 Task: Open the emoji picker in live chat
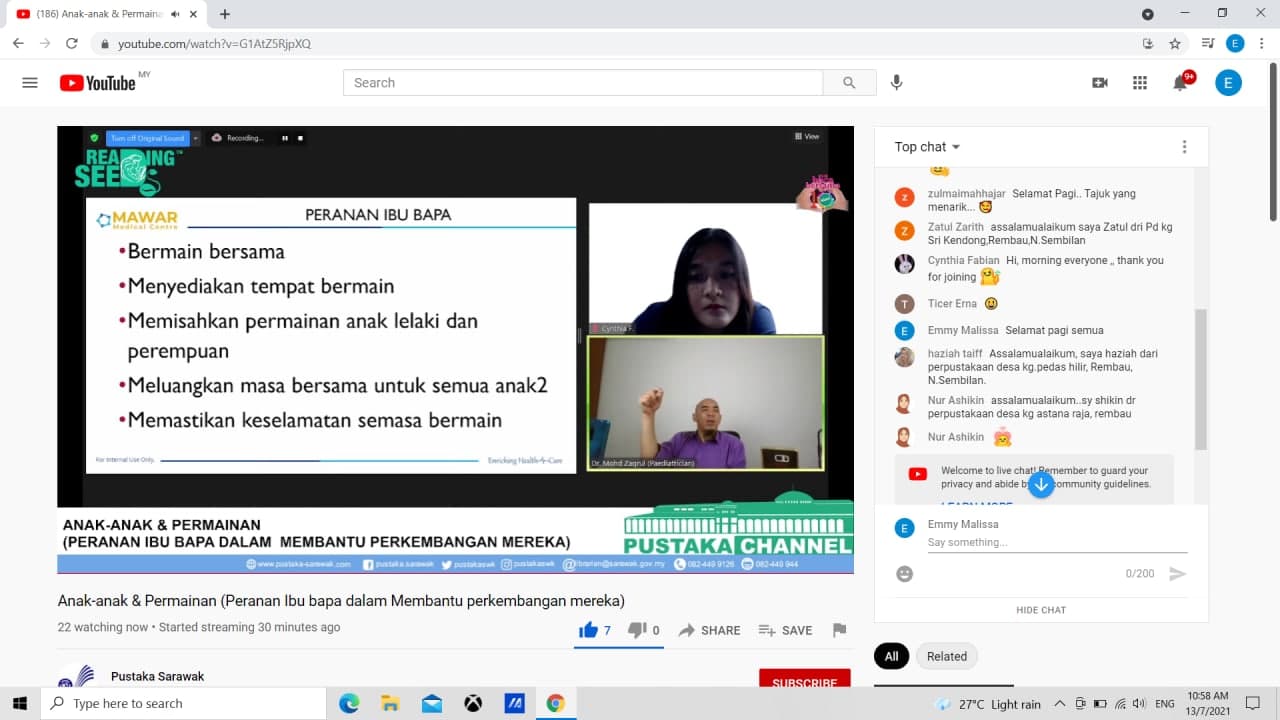pyautogui.click(x=905, y=574)
